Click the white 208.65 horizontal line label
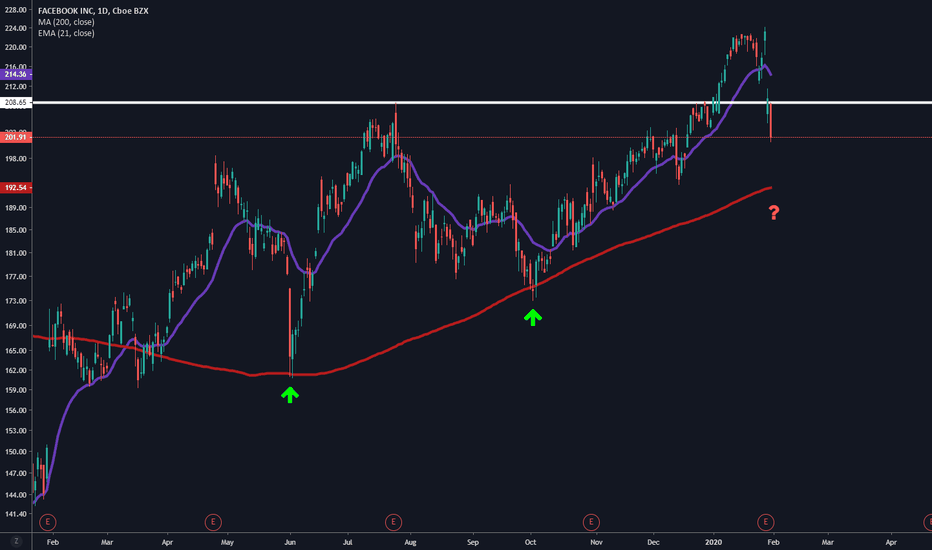 click(16, 102)
